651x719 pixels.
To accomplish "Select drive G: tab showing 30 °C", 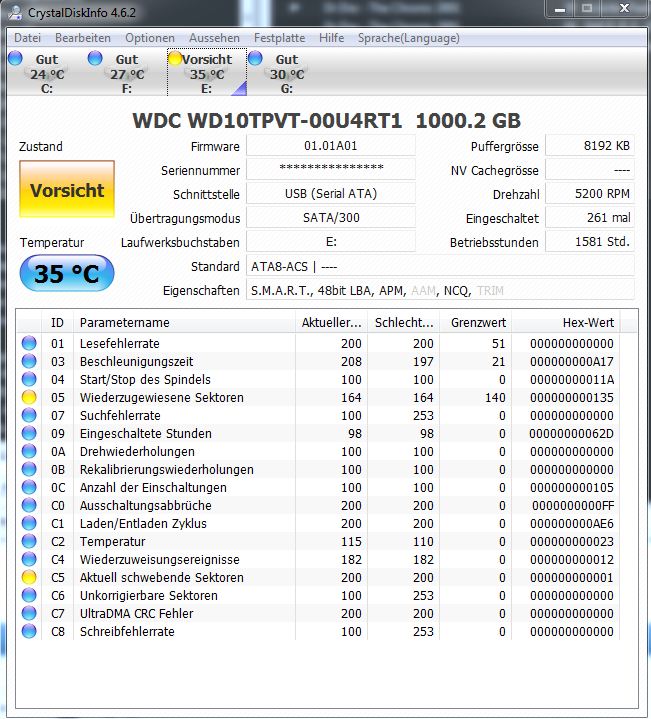I will pos(287,72).
